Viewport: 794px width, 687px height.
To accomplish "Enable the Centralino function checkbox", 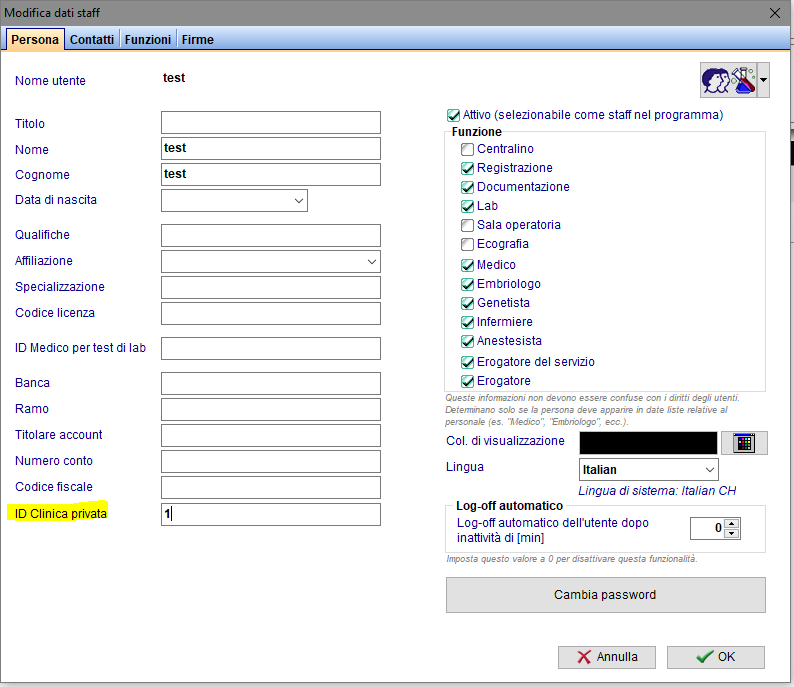I will [467, 149].
